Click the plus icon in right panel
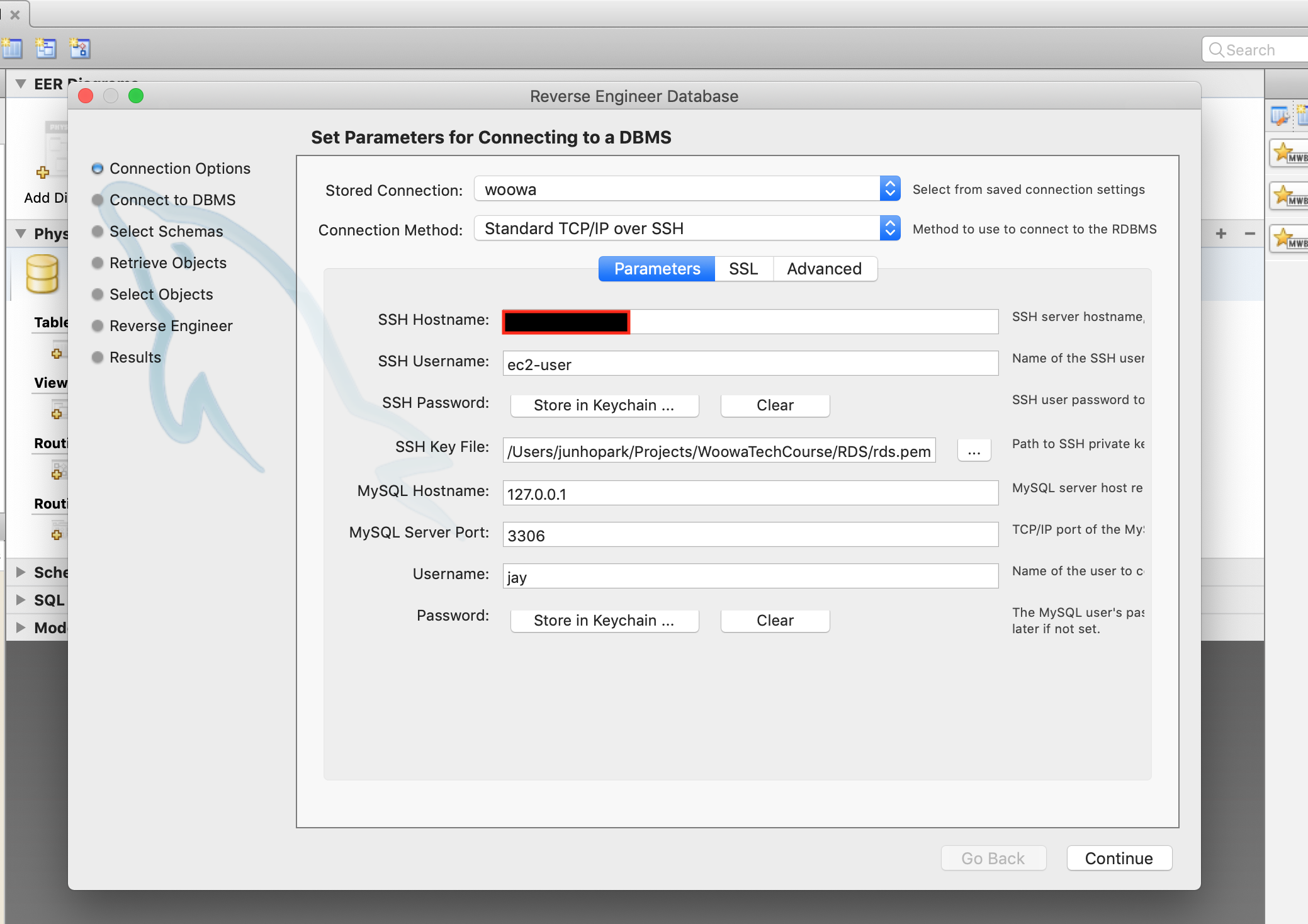Image resolution: width=1308 pixels, height=924 pixels. coord(1221,234)
